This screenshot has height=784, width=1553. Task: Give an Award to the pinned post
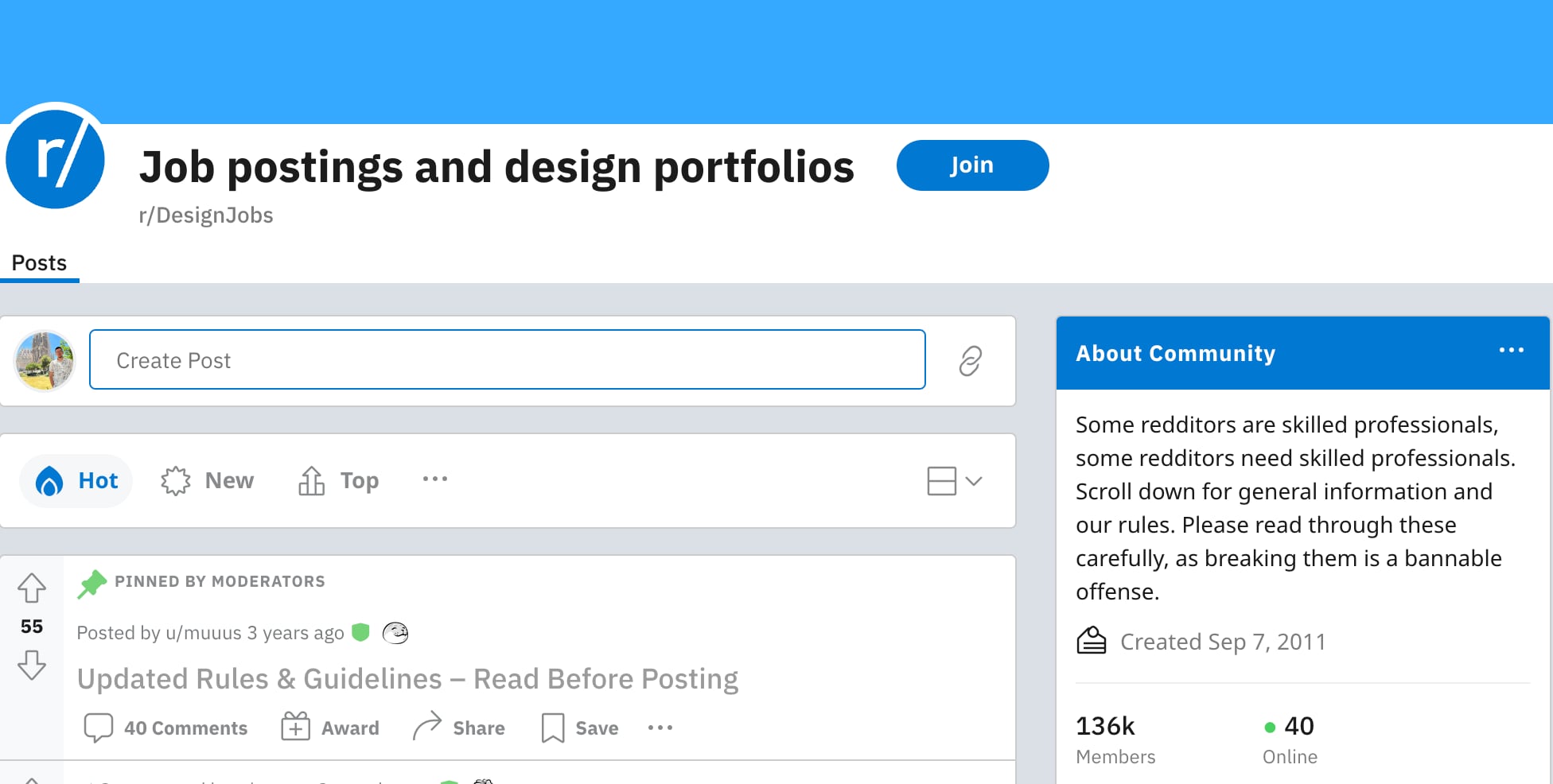[330, 728]
